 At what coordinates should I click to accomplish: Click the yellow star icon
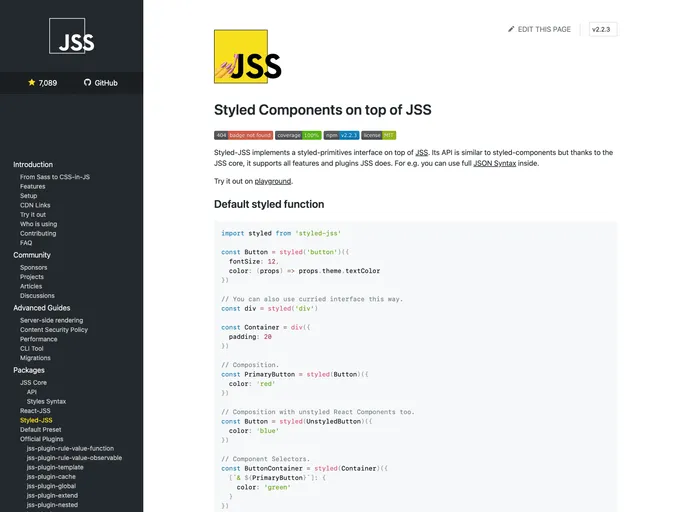tap(32, 82)
